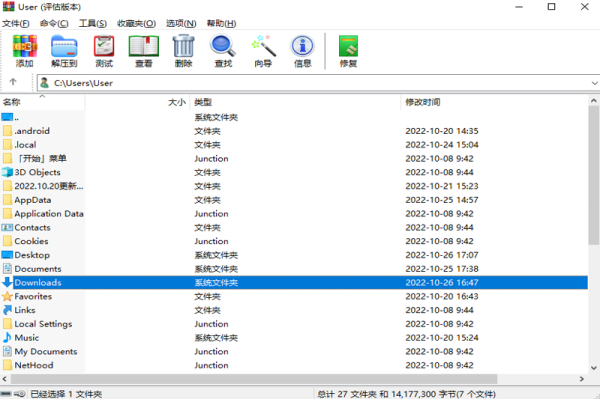The image size is (600, 399).
Task: Click the 总计 27 文件夹 status text
Action: coord(406,394)
